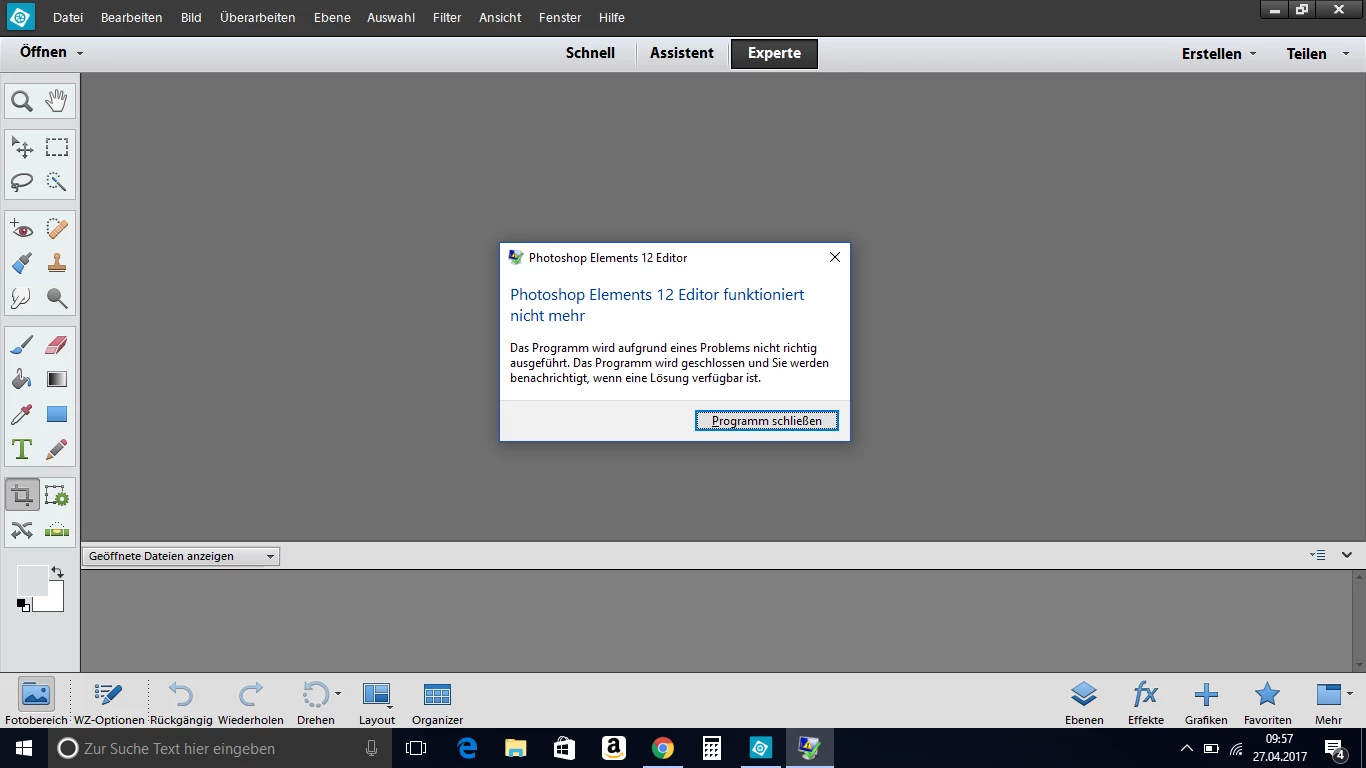The width and height of the screenshot is (1366, 768).
Task: Select the blue Rectangle shape tool
Action: click(x=57, y=414)
